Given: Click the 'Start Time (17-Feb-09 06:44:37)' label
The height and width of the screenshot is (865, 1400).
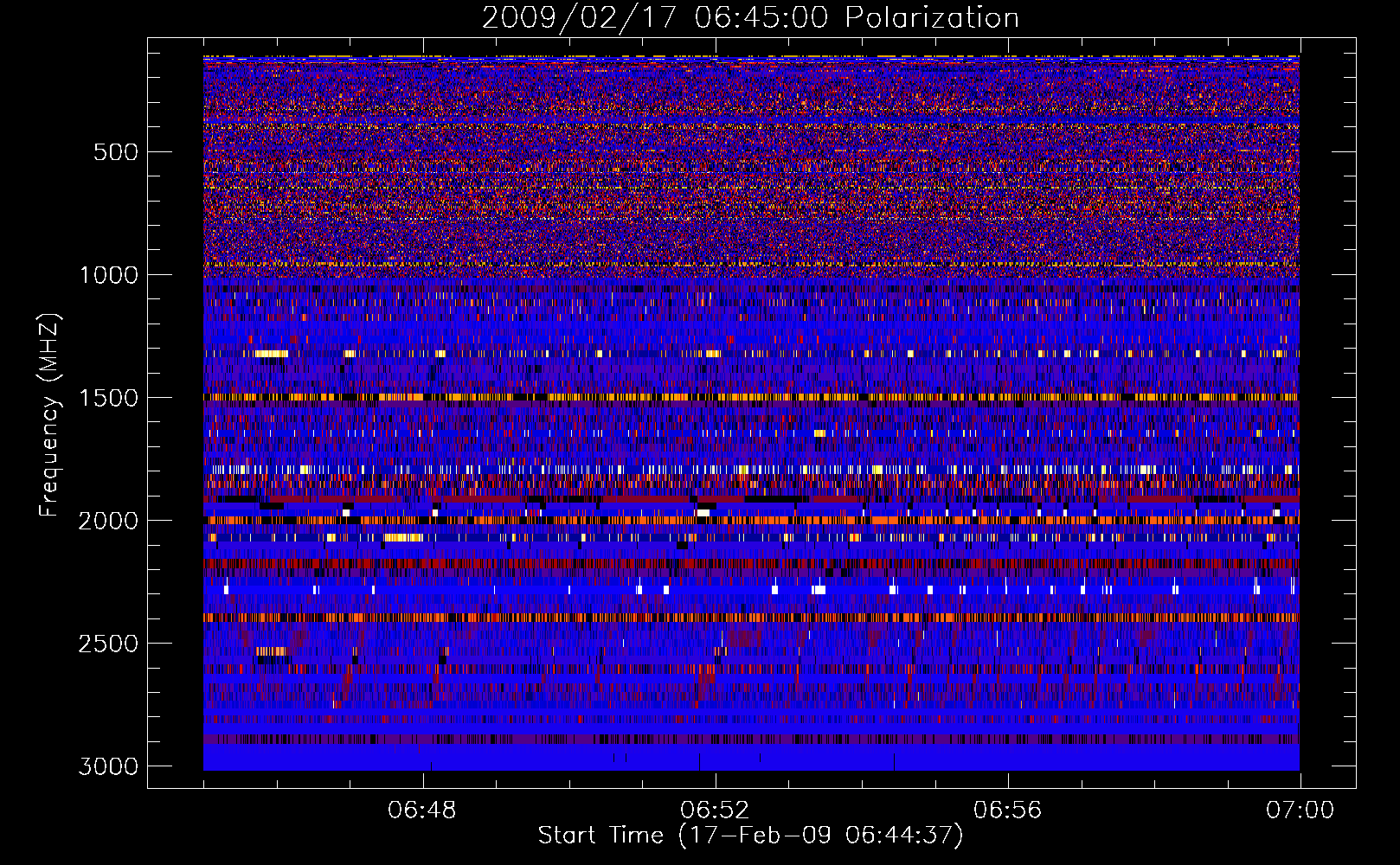Looking at the screenshot, I should pyautogui.click(x=750, y=836).
